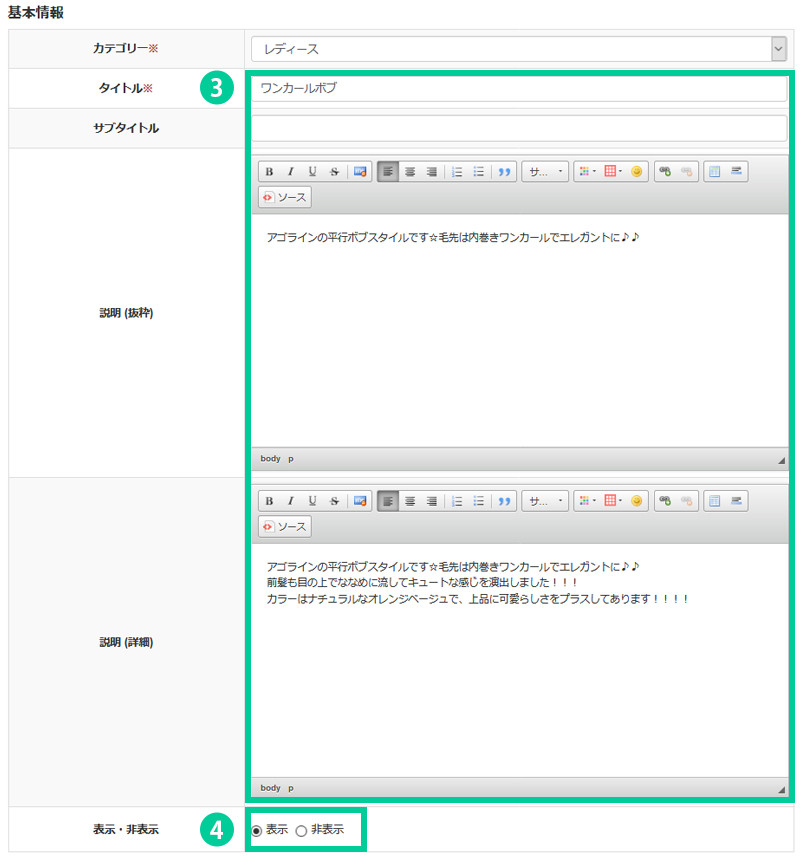Viewport: 800px width, 862px height.
Task: Open table dropdown in the 説明 (詳細) editor
Action: [613, 501]
